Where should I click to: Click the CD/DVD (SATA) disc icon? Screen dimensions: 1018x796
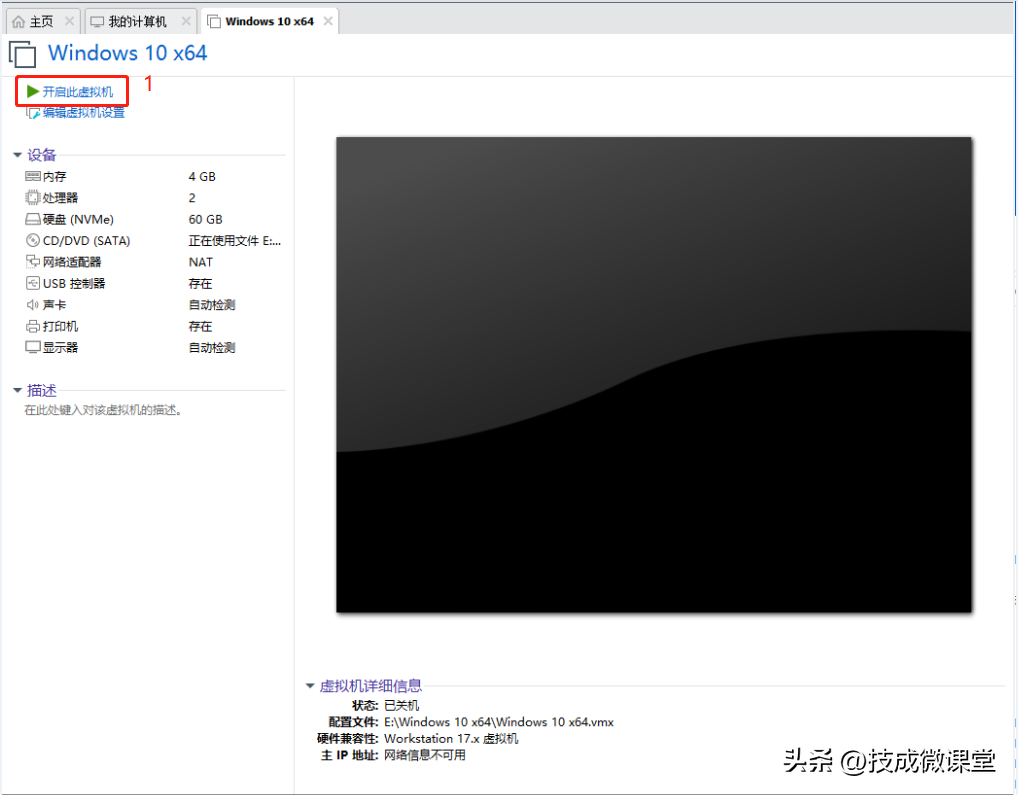coord(32,240)
